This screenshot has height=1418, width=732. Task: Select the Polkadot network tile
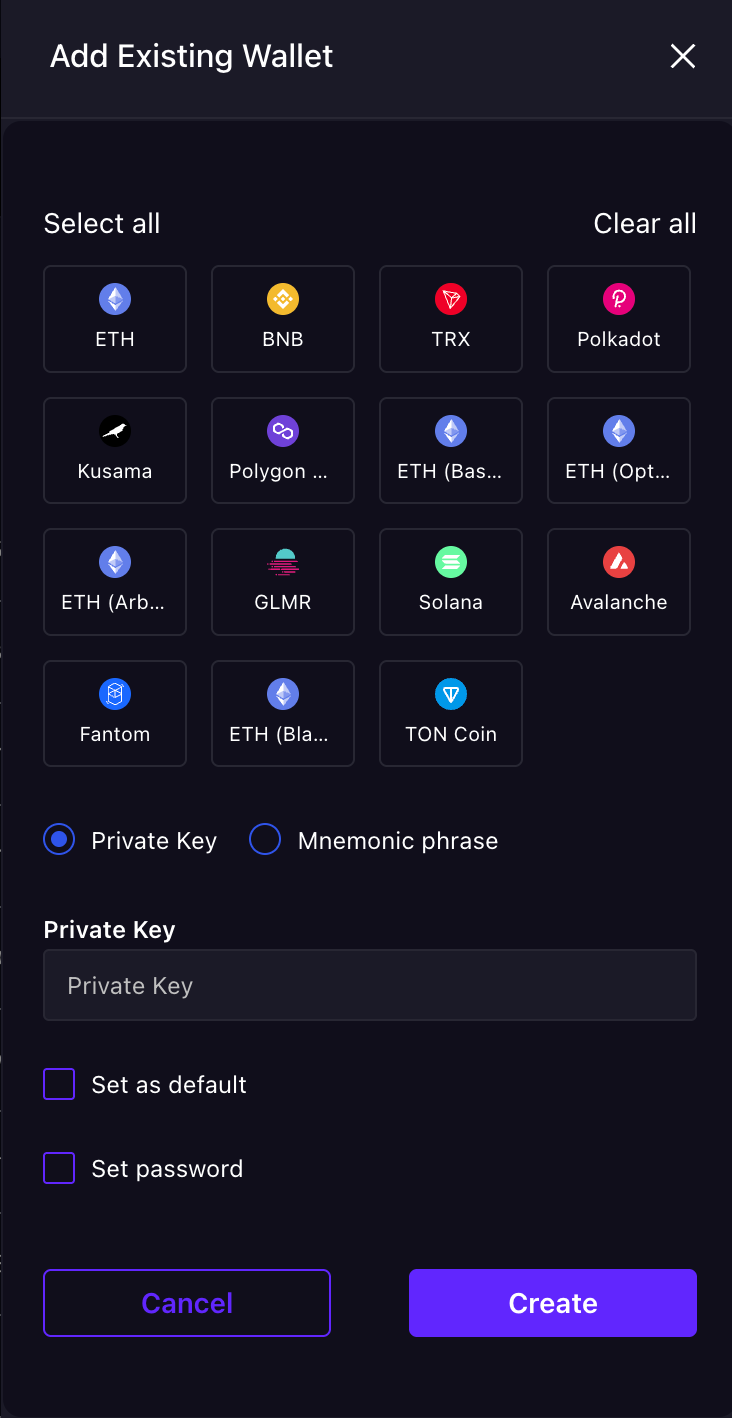[x=619, y=318]
